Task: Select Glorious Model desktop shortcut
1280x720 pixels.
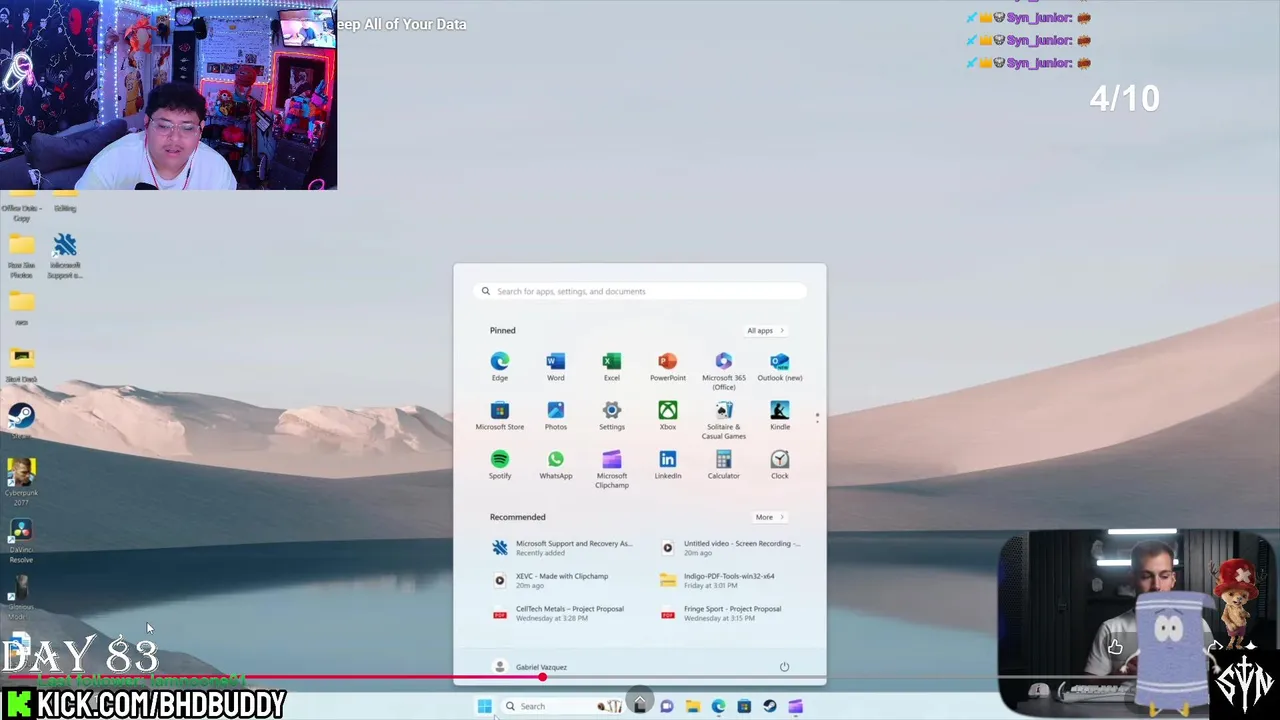Action: (21, 598)
